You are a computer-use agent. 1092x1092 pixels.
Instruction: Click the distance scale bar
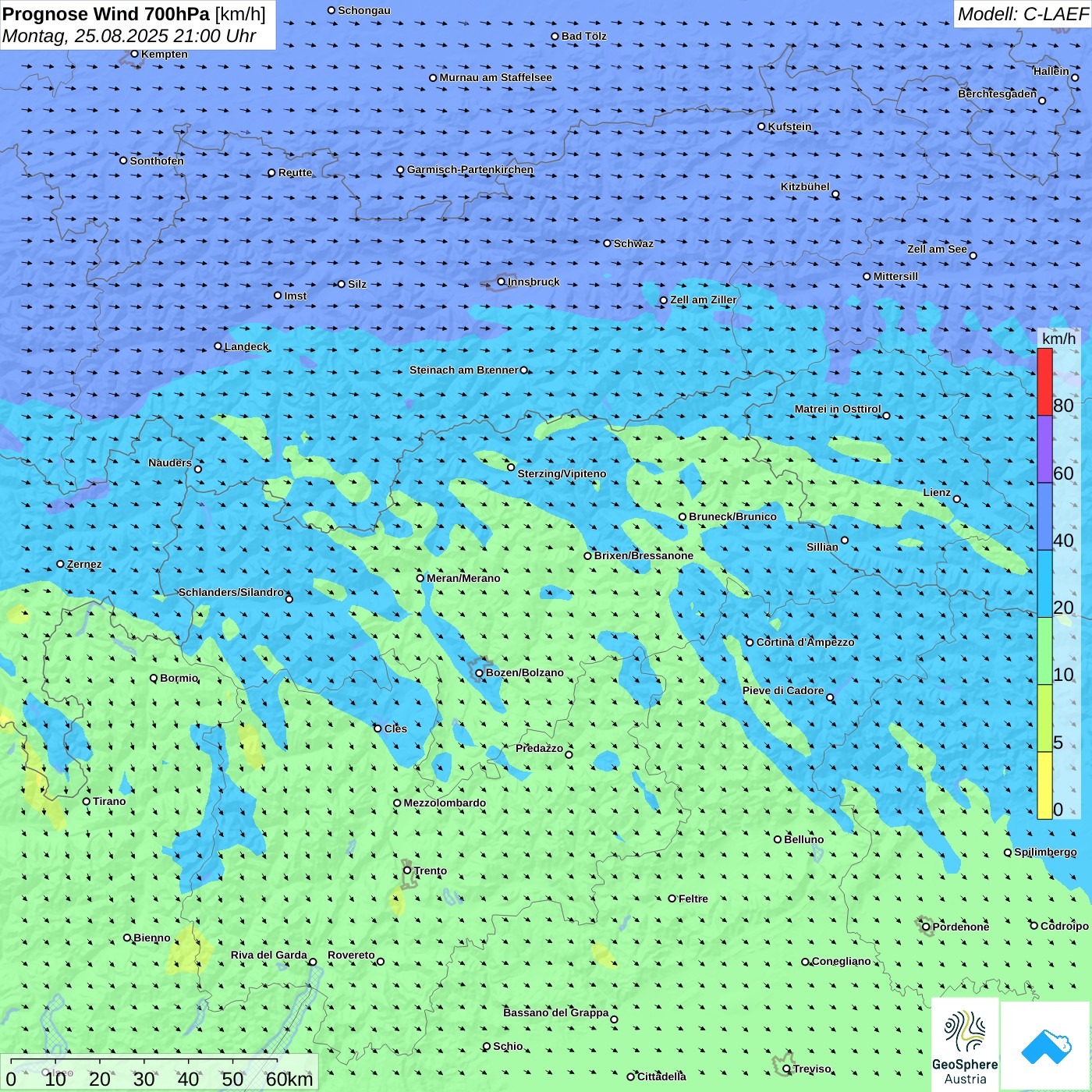[x=159, y=1072]
